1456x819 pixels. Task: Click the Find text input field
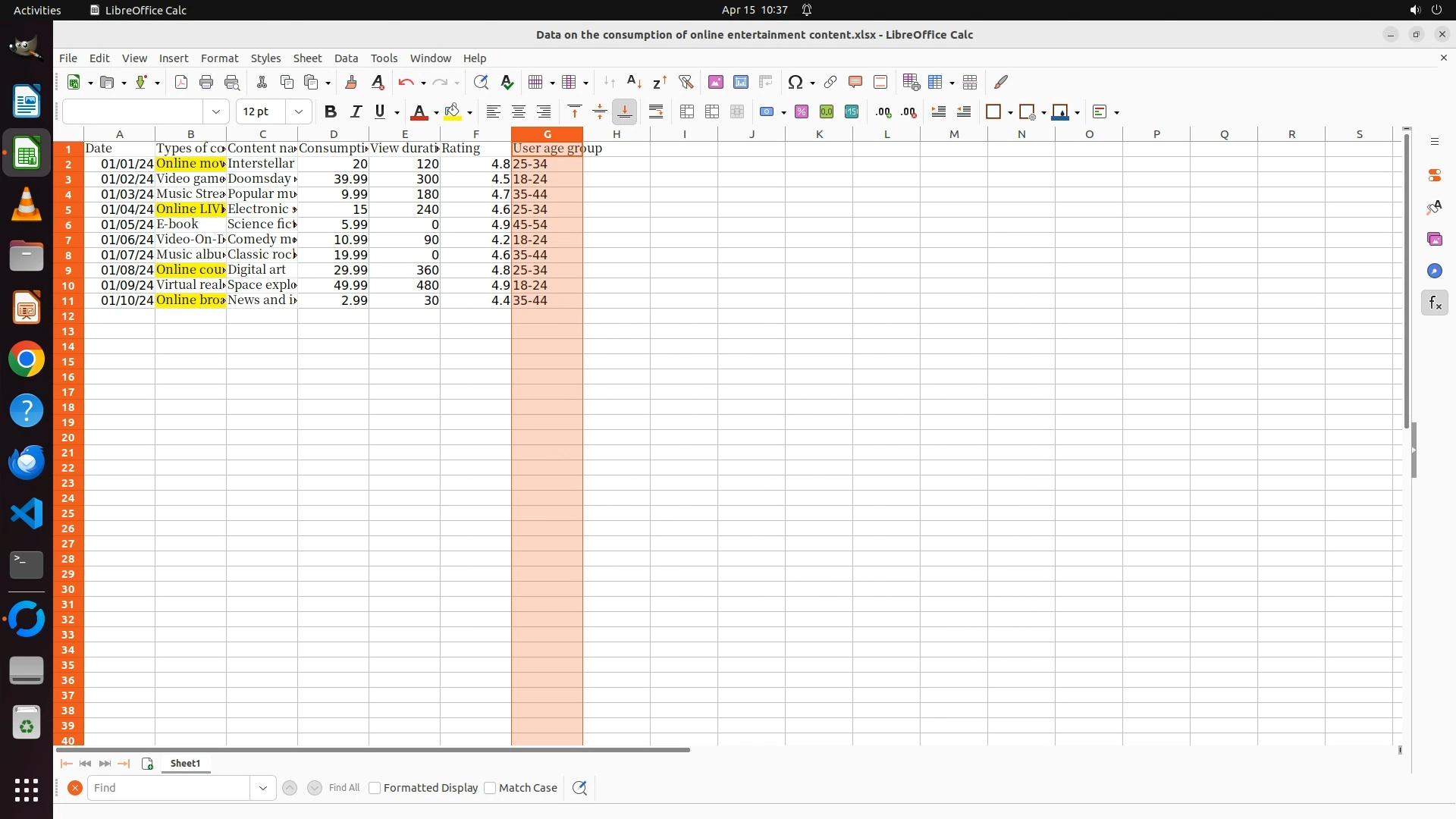[x=168, y=788]
